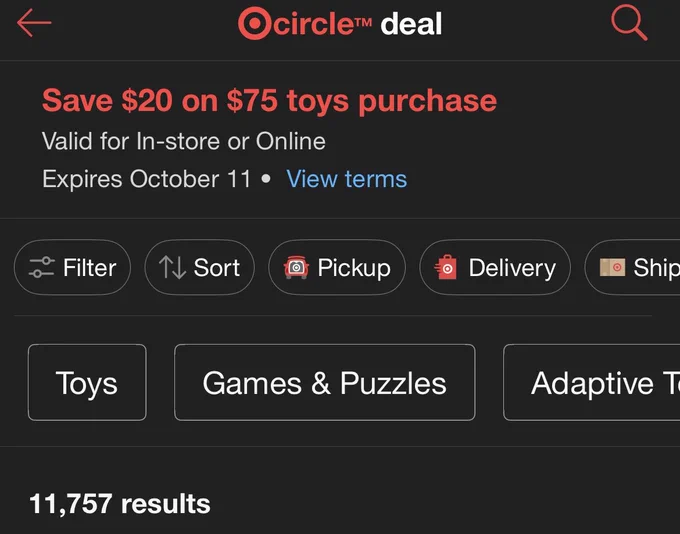Open search with the magnifier icon
Image resolution: width=680 pixels, height=534 pixels.
click(629, 23)
